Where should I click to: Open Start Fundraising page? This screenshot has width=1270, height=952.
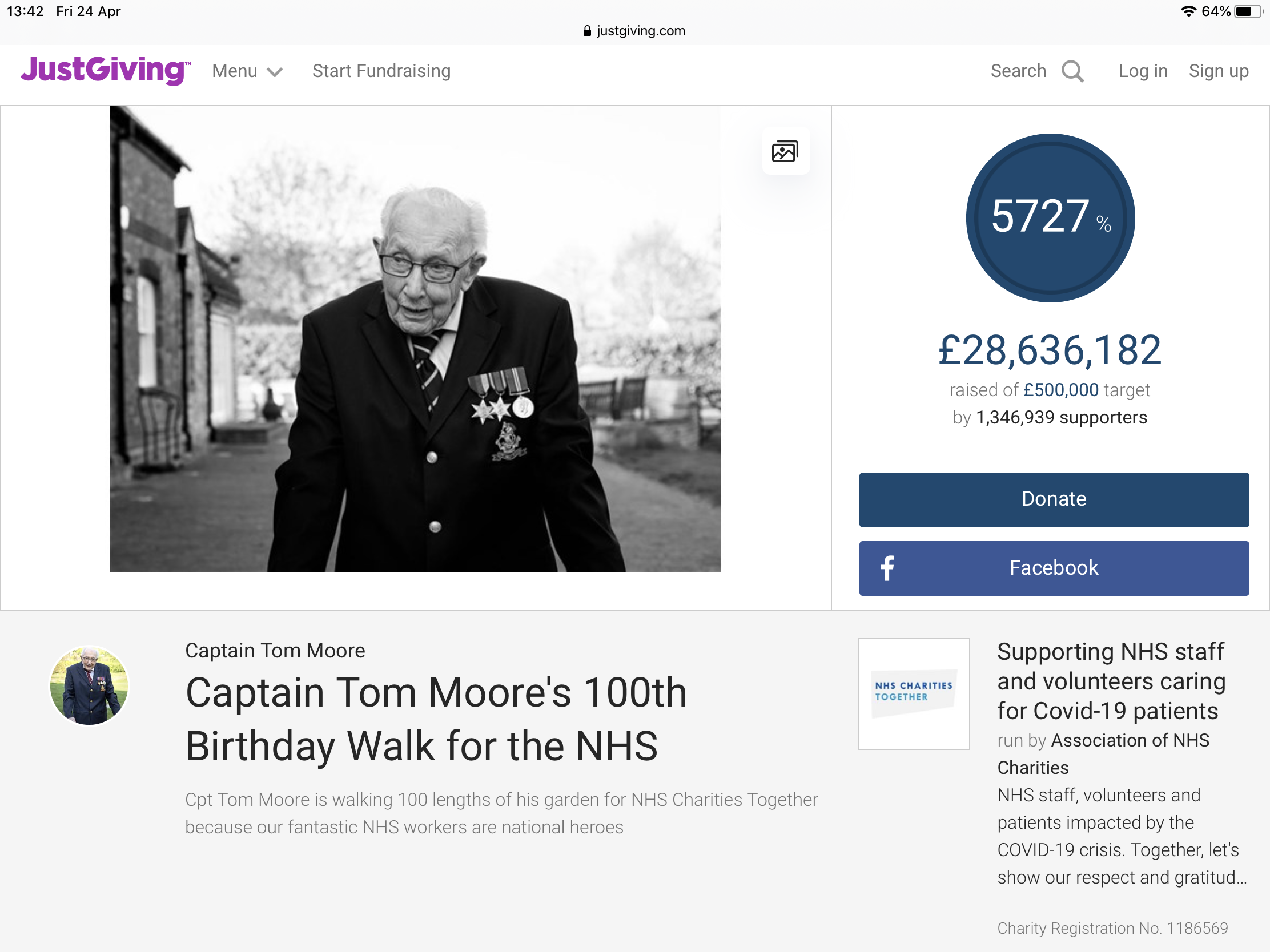click(381, 71)
